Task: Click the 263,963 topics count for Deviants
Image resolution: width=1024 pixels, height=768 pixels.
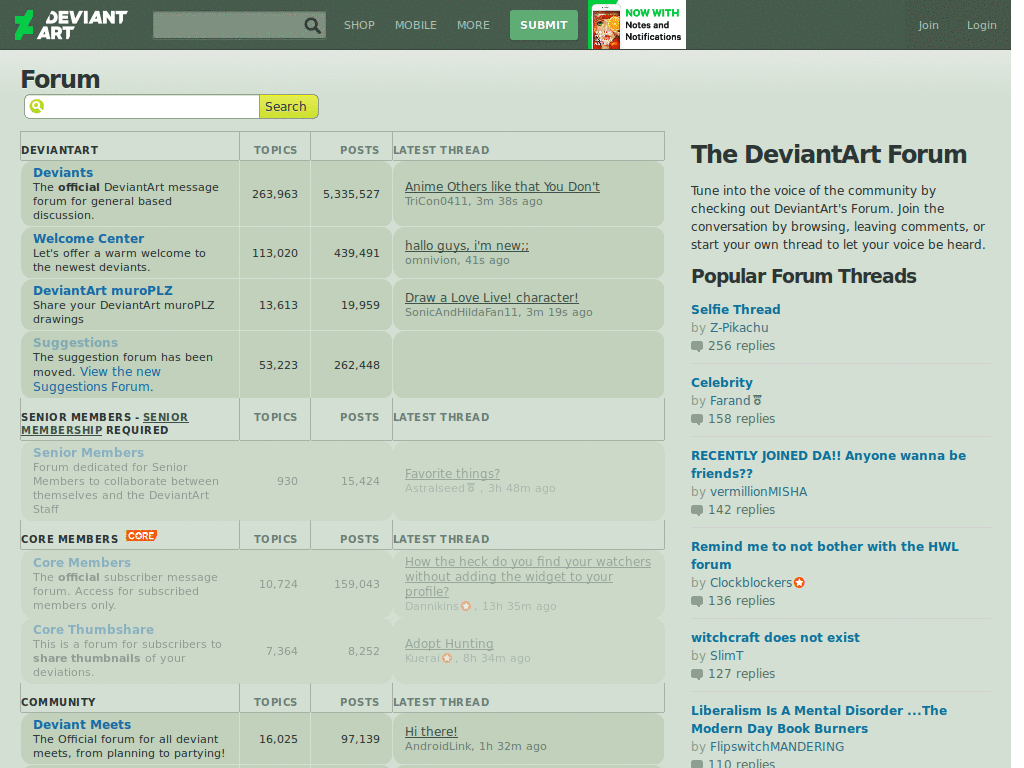Action: tap(275, 194)
